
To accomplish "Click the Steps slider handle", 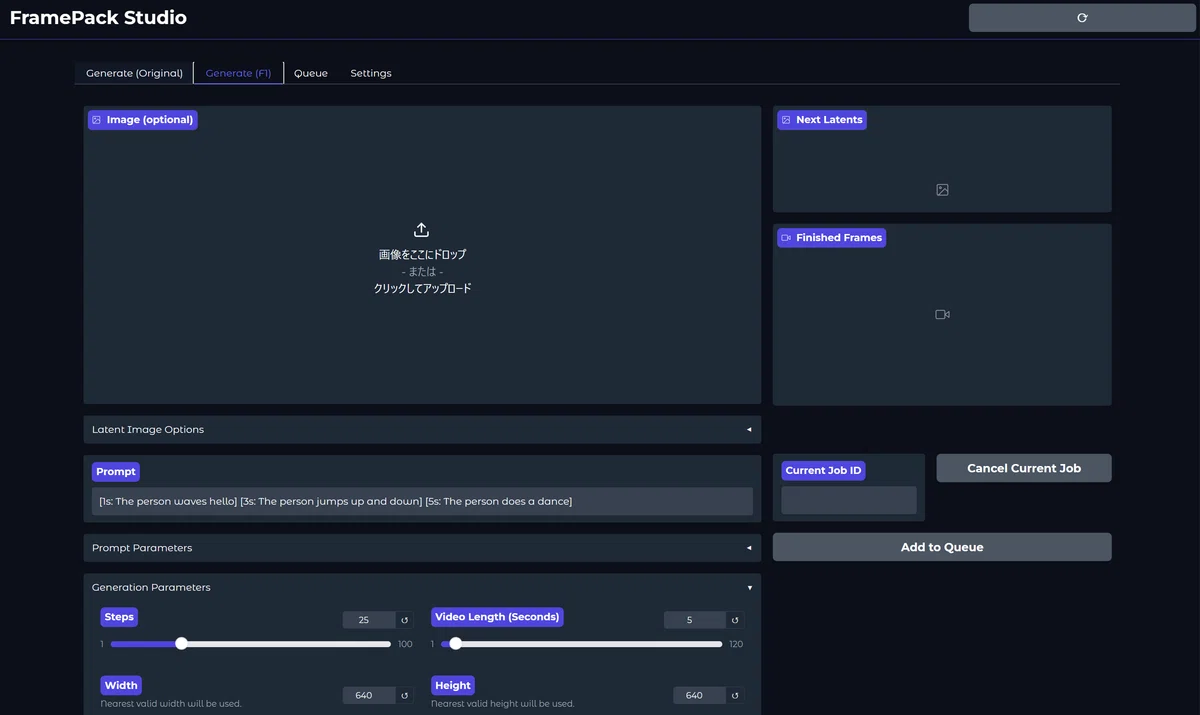I will pos(181,643).
